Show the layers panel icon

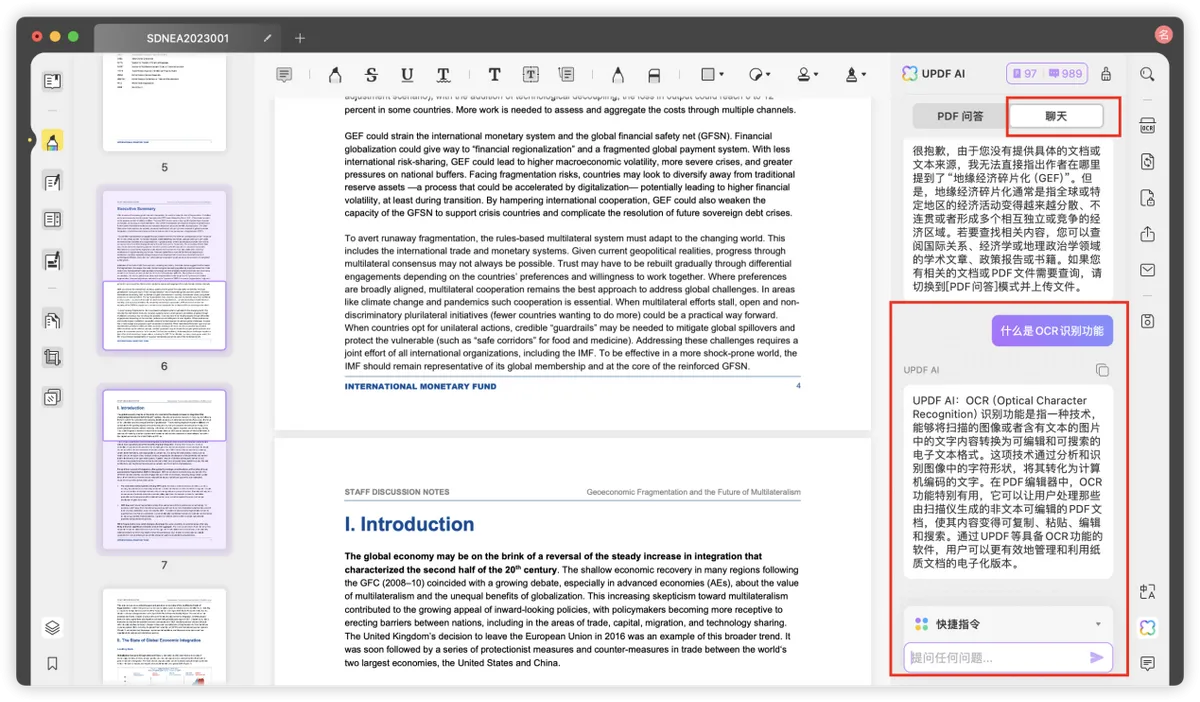53,627
